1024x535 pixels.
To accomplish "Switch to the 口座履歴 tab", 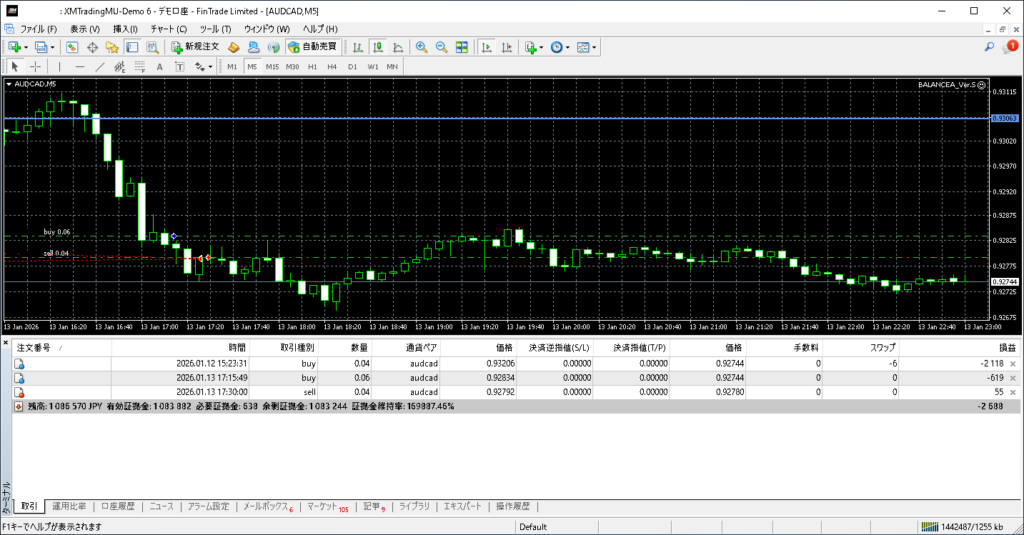I will (118, 507).
